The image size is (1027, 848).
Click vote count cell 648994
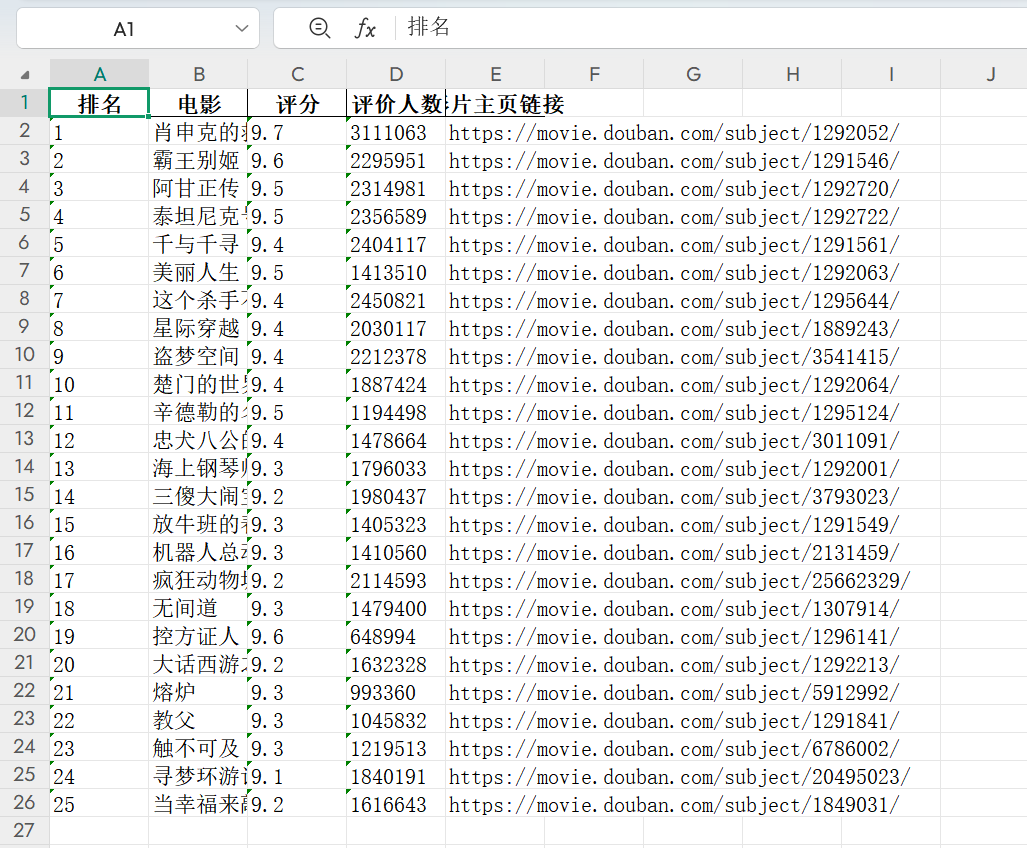(x=396, y=636)
